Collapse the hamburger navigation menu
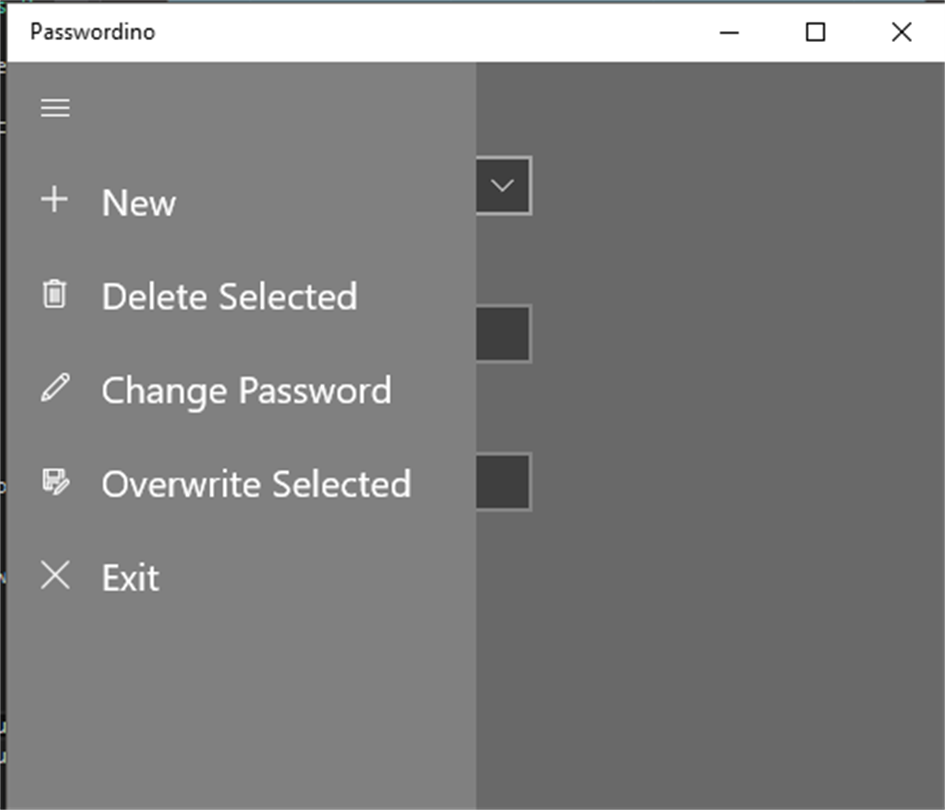The width and height of the screenshot is (945, 810). click(55, 108)
